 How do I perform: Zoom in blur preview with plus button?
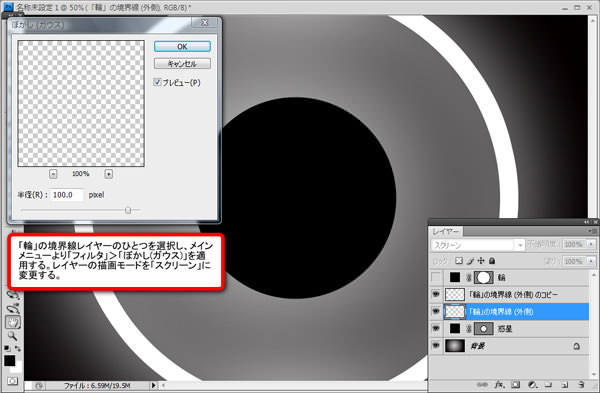click(x=109, y=174)
